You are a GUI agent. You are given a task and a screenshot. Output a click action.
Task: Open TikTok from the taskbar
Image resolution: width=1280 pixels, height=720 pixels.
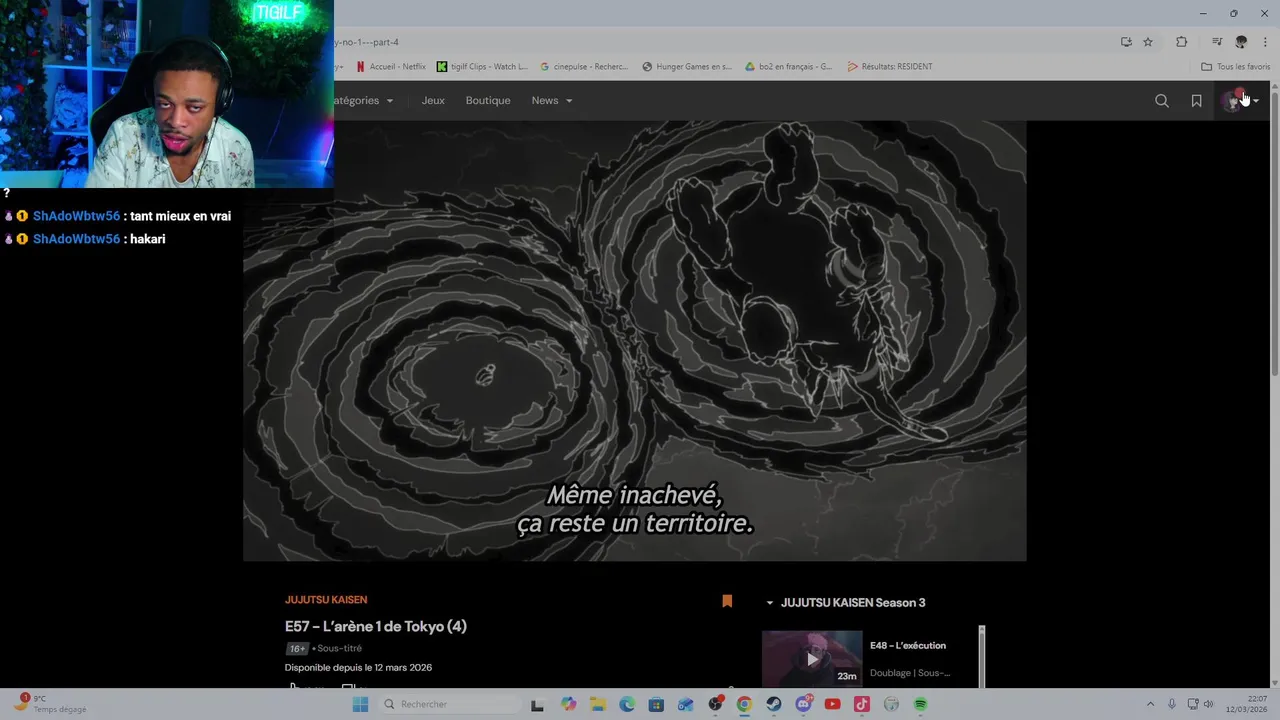[x=862, y=704]
